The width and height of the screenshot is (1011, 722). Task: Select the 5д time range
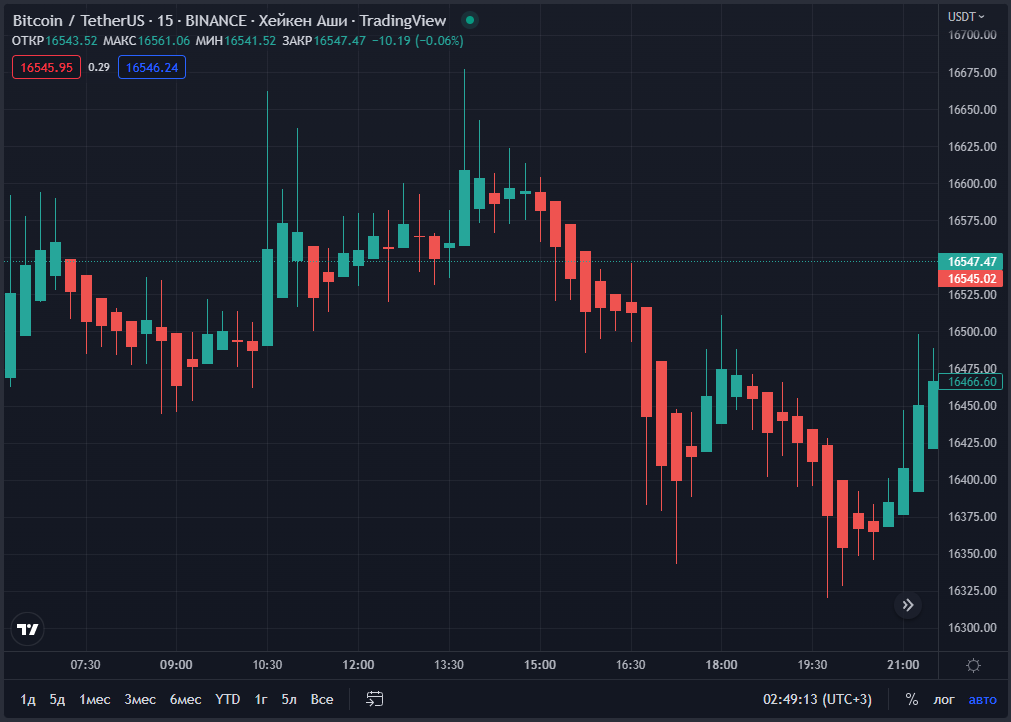tap(57, 699)
